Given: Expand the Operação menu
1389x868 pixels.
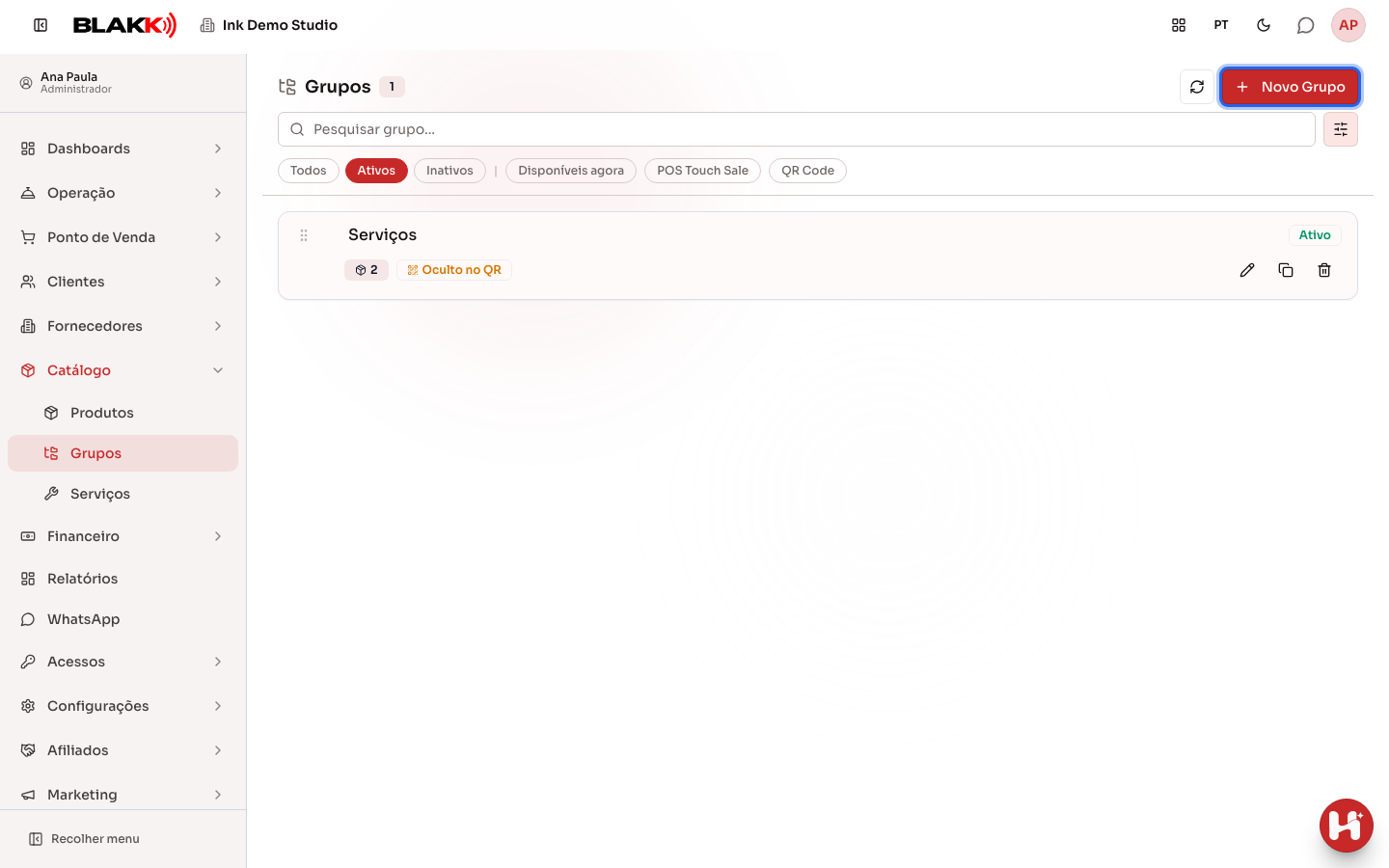Looking at the screenshot, I should point(123,193).
